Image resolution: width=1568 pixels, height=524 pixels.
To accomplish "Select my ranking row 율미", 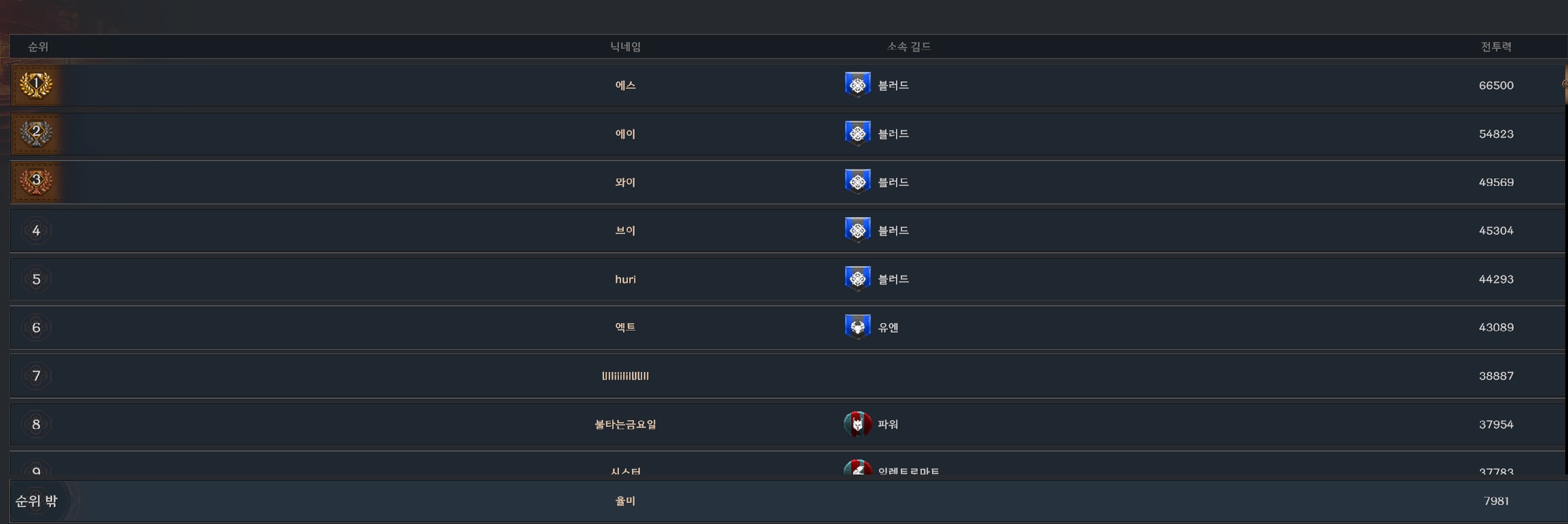I will 789,501.
